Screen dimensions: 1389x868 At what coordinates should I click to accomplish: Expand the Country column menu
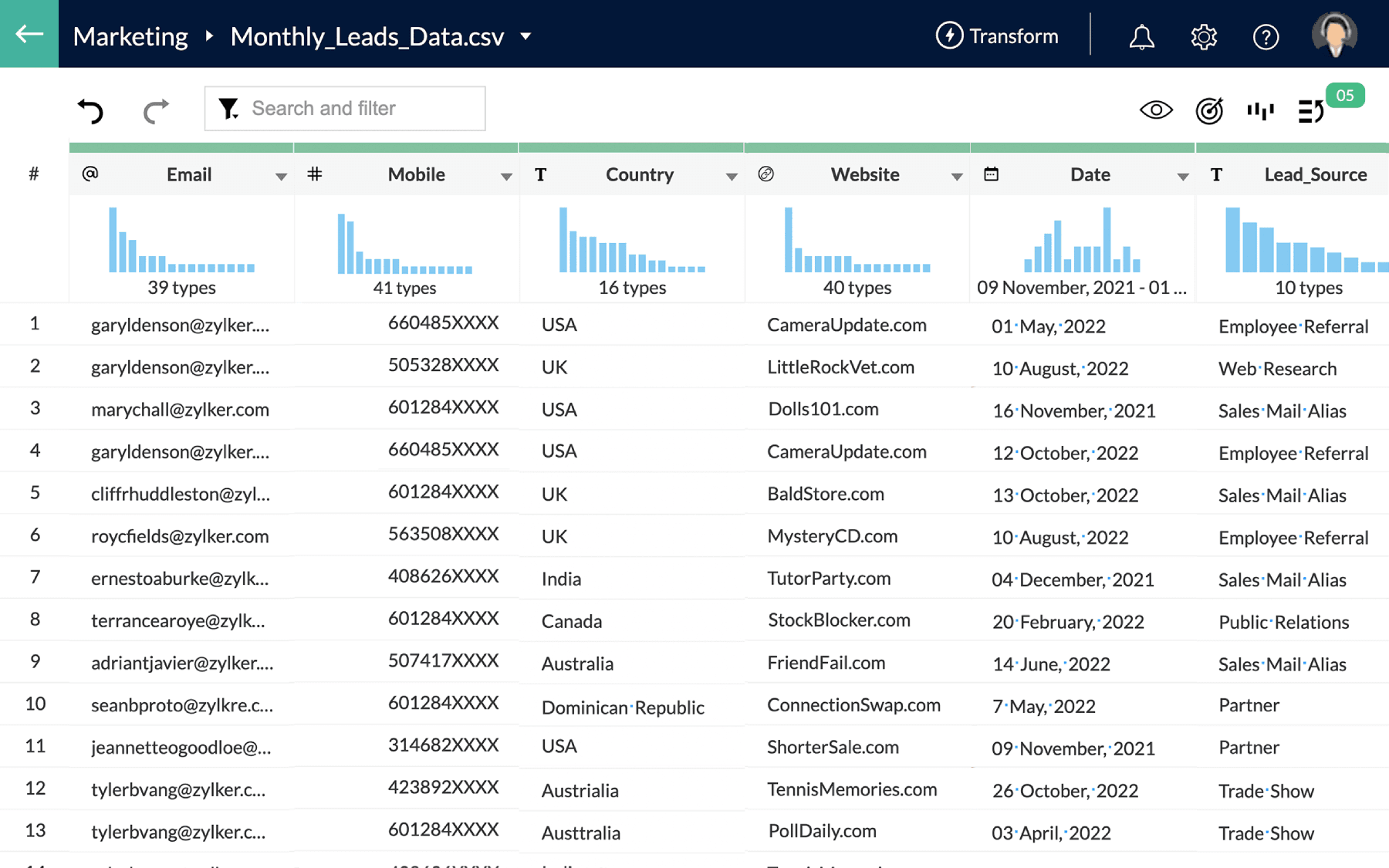click(x=732, y=175)
